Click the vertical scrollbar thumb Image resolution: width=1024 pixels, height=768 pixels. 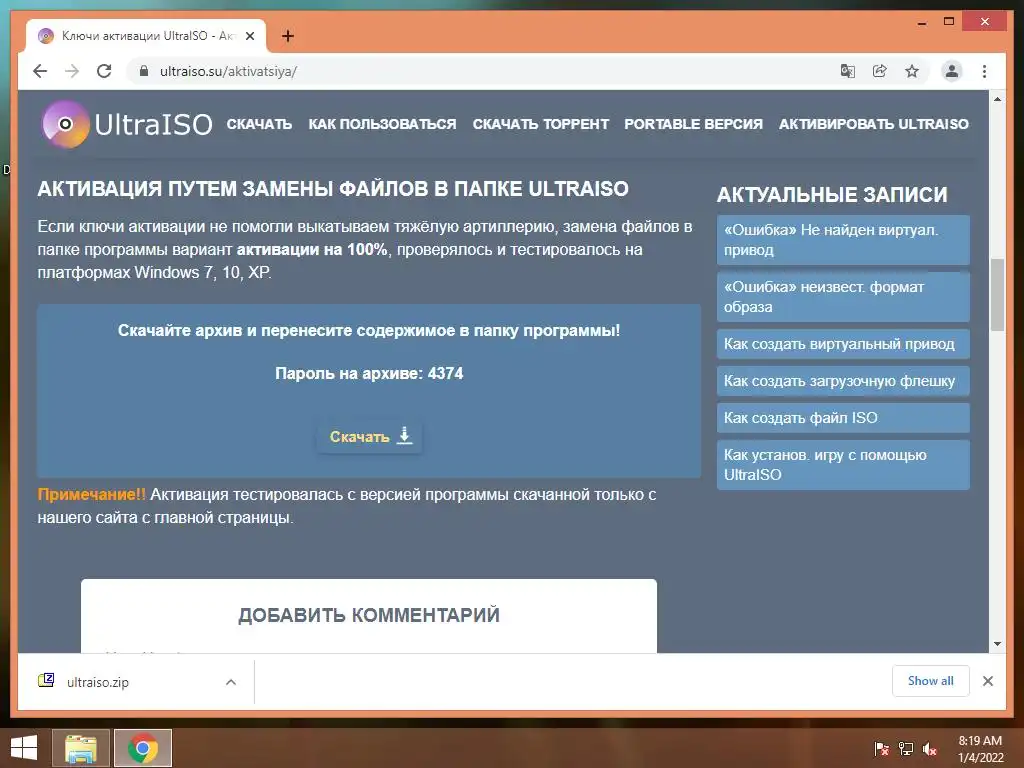tap(997, 295)
